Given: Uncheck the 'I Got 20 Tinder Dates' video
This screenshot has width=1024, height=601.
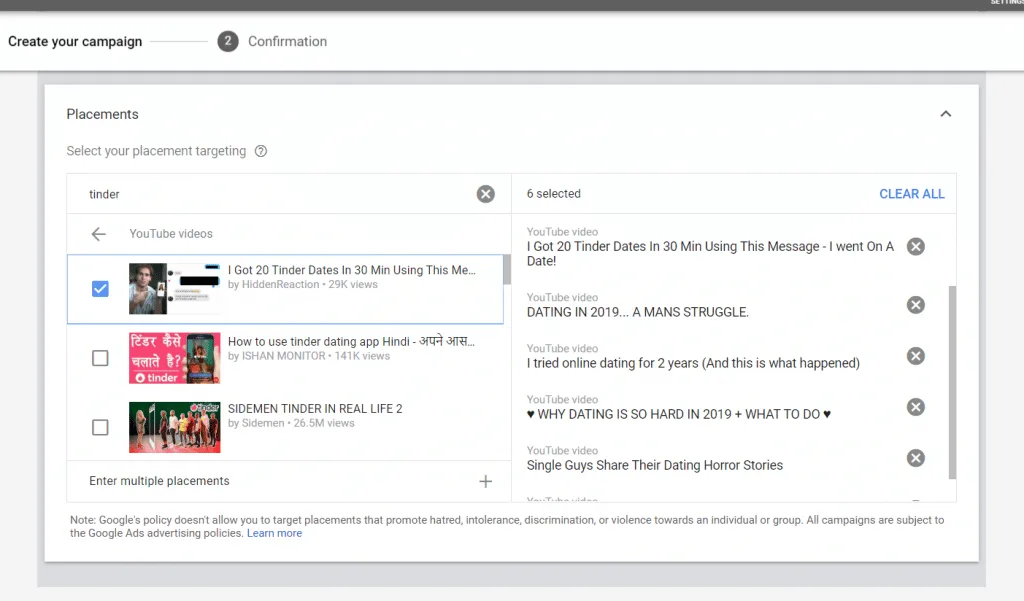Looking at the screenshot, I should (100, 289).
